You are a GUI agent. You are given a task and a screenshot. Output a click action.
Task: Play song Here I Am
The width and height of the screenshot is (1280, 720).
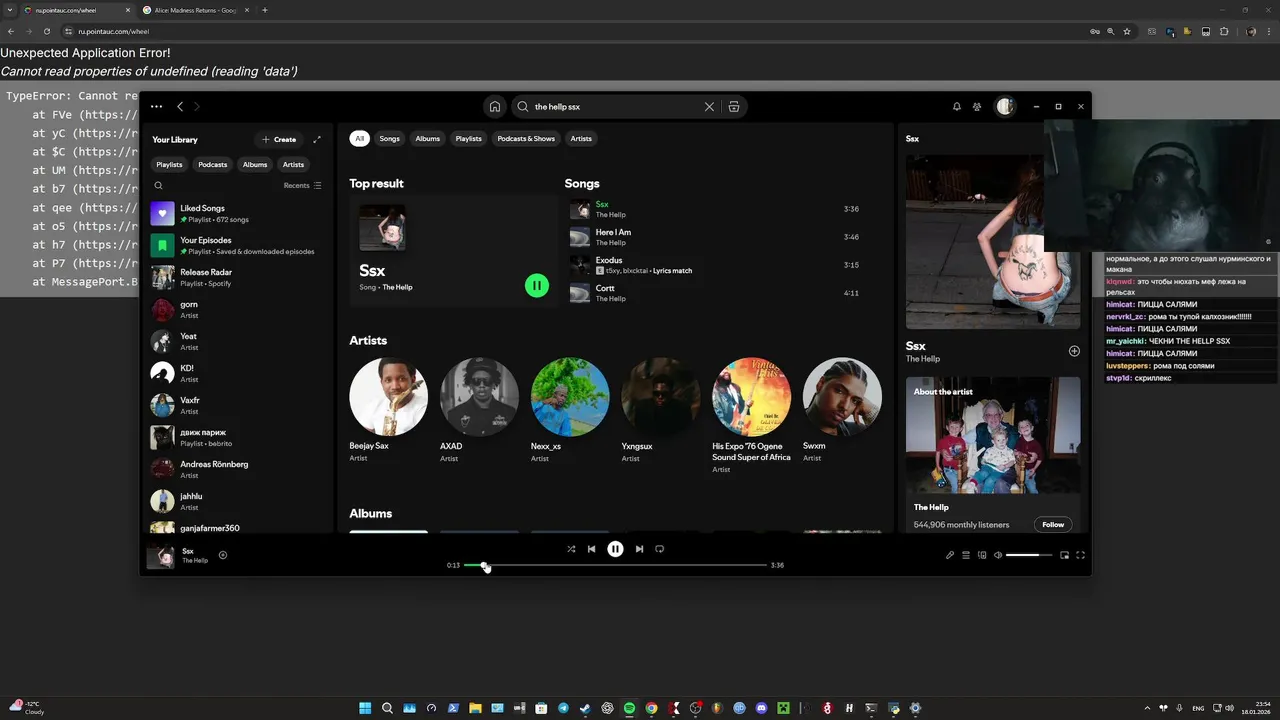click(580, 237)
